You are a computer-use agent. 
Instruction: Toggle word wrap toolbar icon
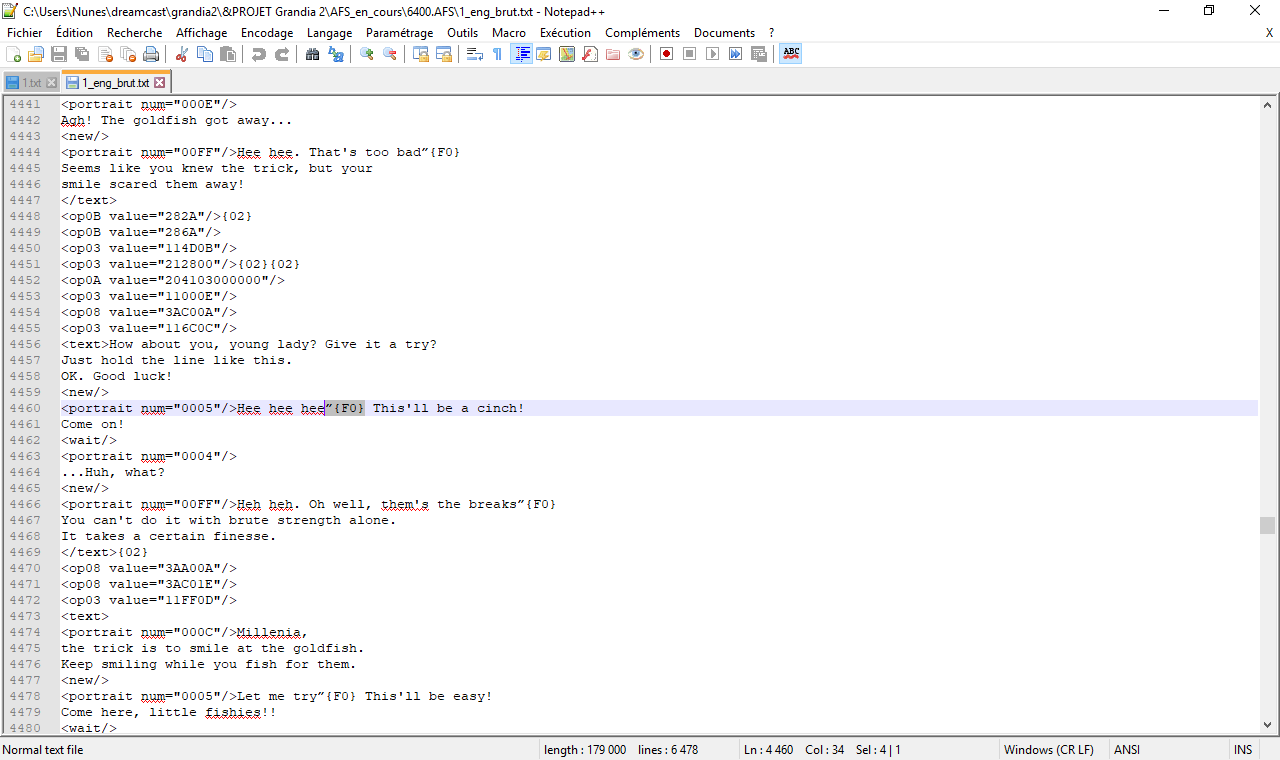475,54
